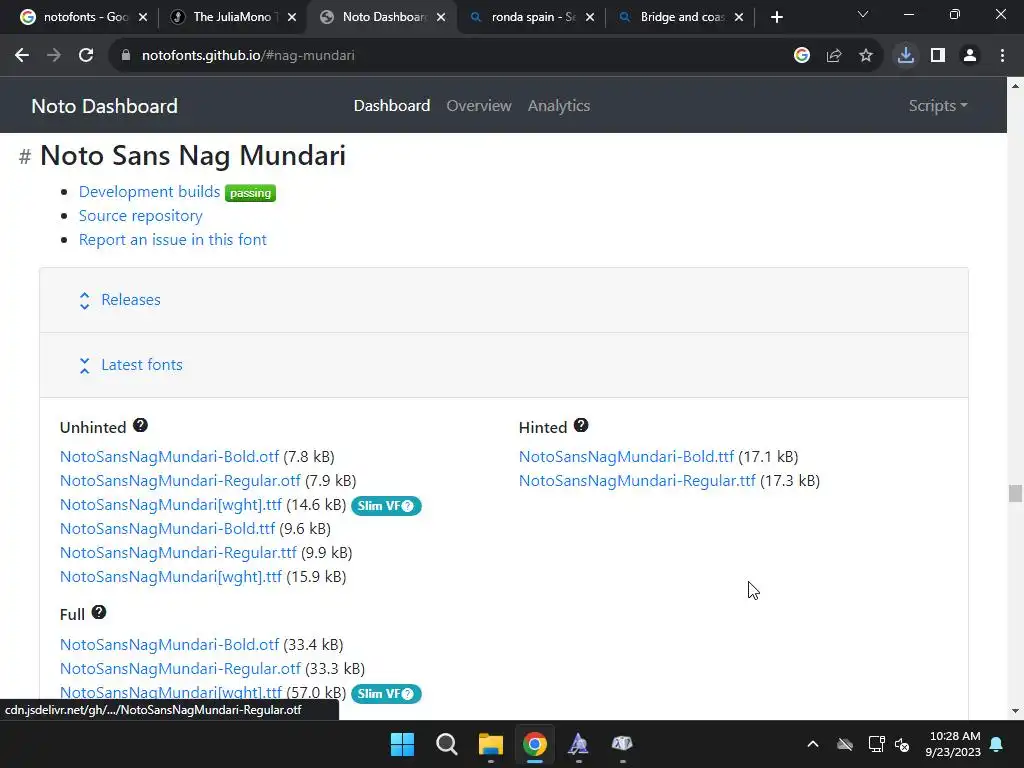
Task: Open the taskbar clock and date
Action: pyautogui.click(x=953, y=744)
